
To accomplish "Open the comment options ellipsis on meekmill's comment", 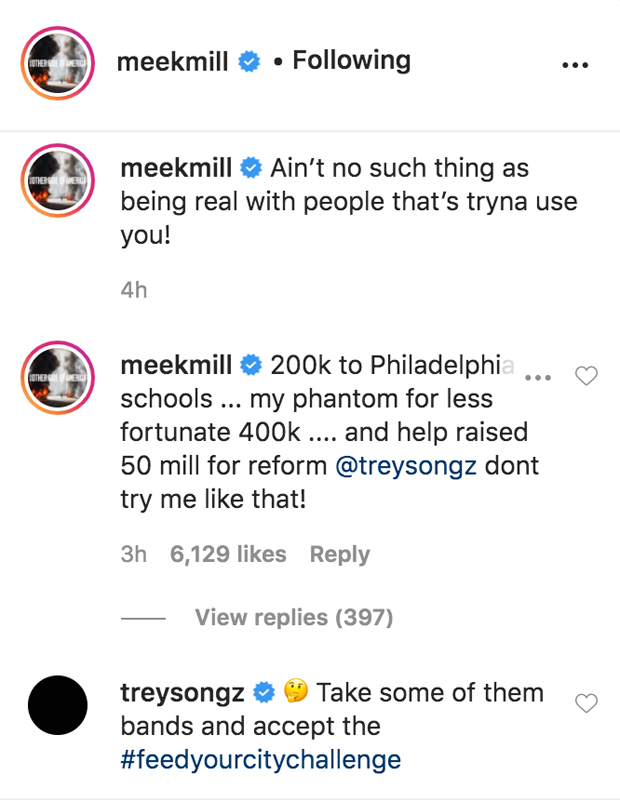I will tap(538, 378).
